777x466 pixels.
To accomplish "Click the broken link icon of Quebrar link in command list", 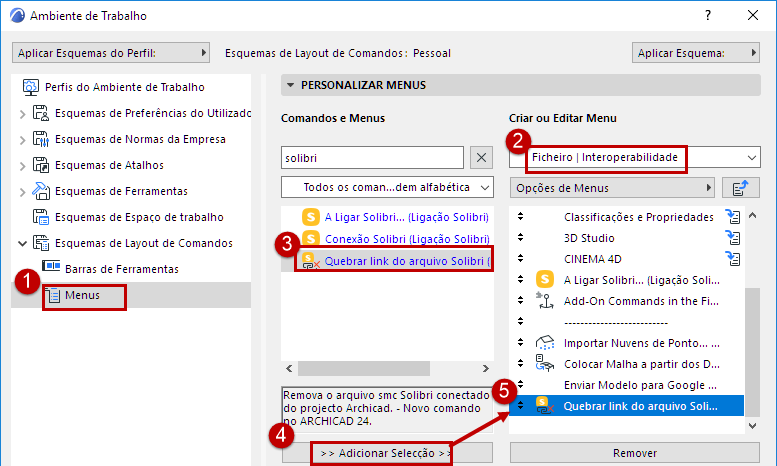I will (x=311, y=261).
